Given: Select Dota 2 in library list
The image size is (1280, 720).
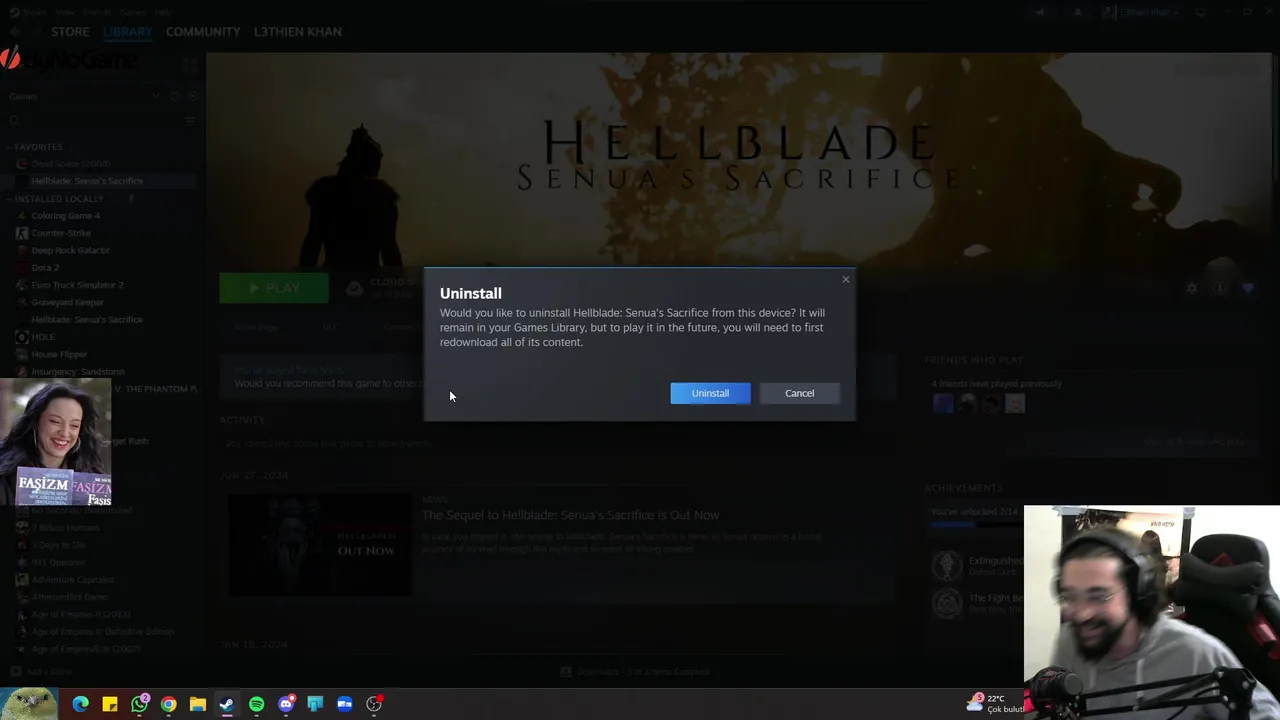Looking at the screenshot, I should point(45,268).
